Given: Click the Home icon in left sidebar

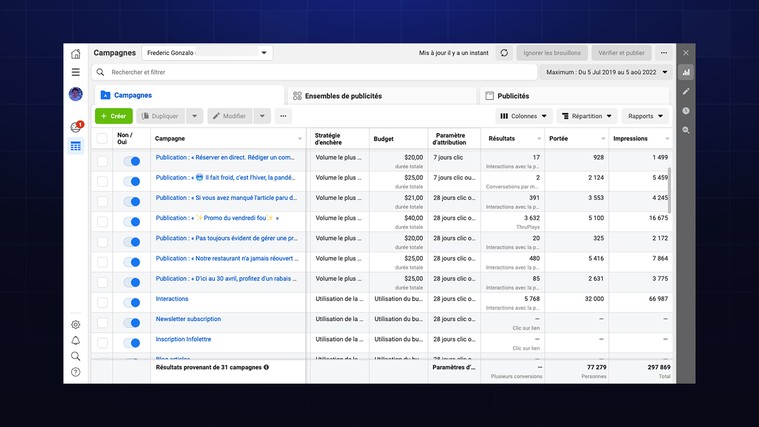Looking at the screenshot, I should click(75, 54).
